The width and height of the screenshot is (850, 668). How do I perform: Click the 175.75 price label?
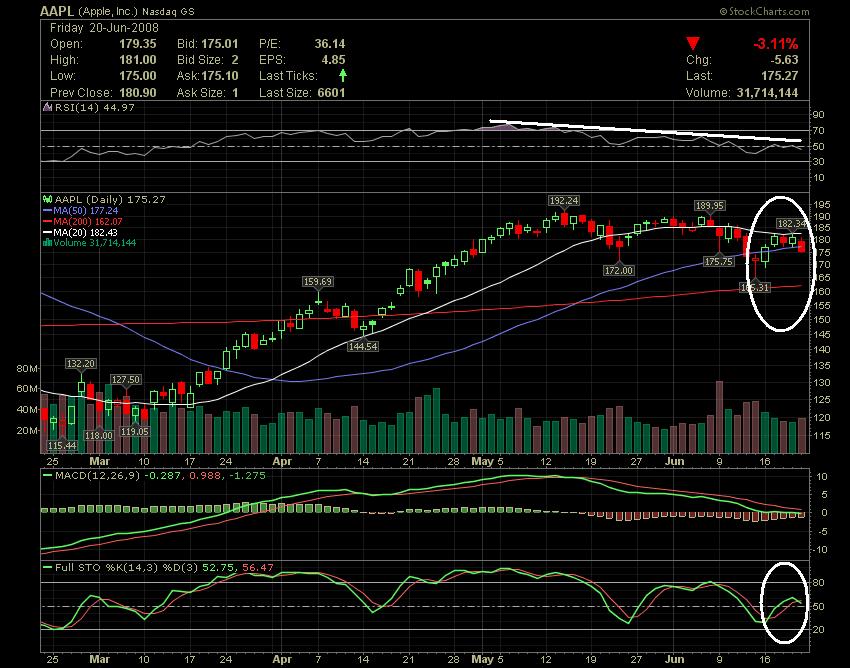coord(719,261)
